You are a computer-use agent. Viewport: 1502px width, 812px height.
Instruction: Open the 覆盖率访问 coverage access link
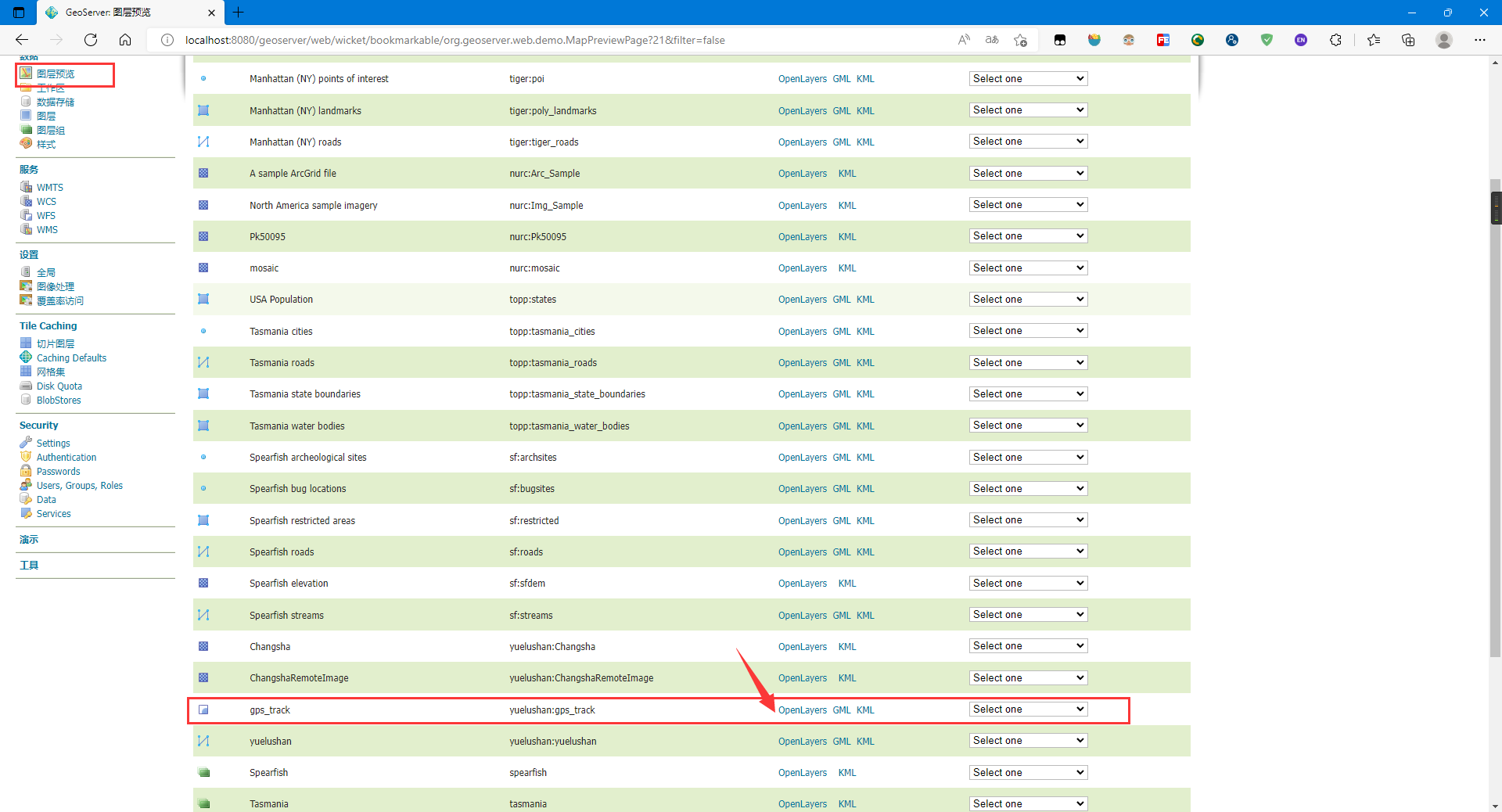tap(60, 300)
